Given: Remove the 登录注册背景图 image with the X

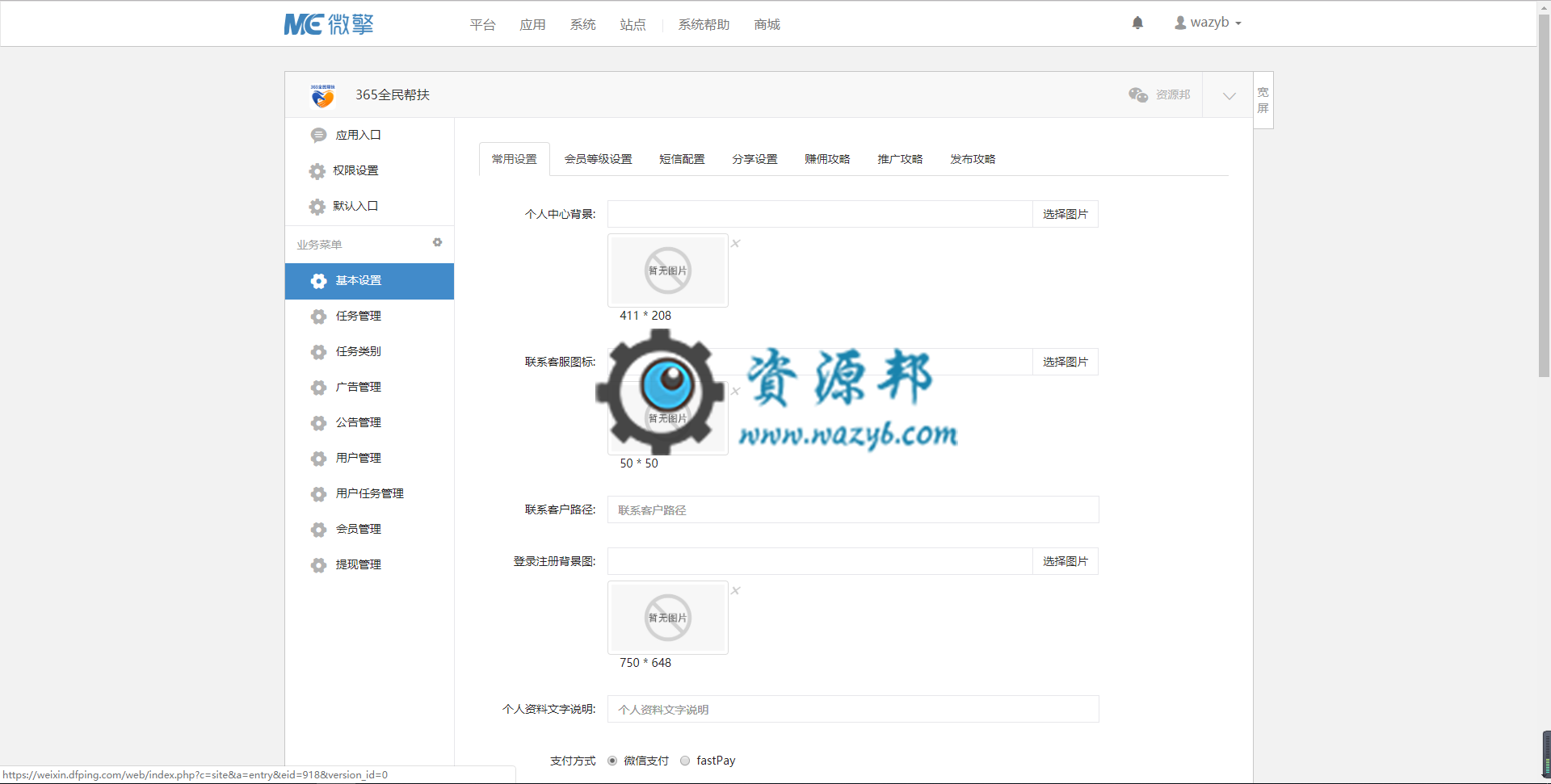Looking at the screenshot, I should 736,590.
